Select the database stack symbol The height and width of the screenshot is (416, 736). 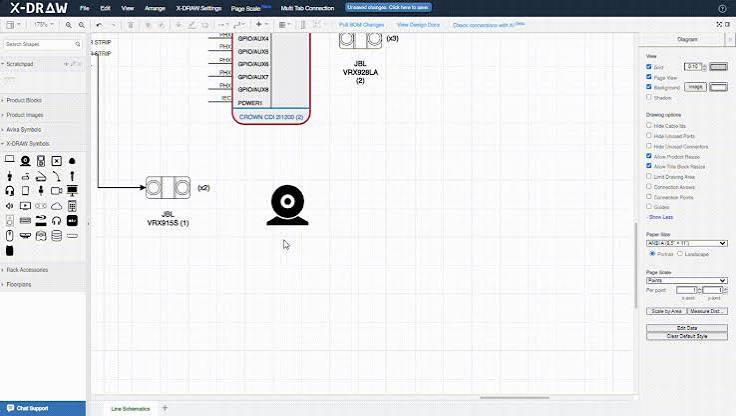[x=56, y=236]
